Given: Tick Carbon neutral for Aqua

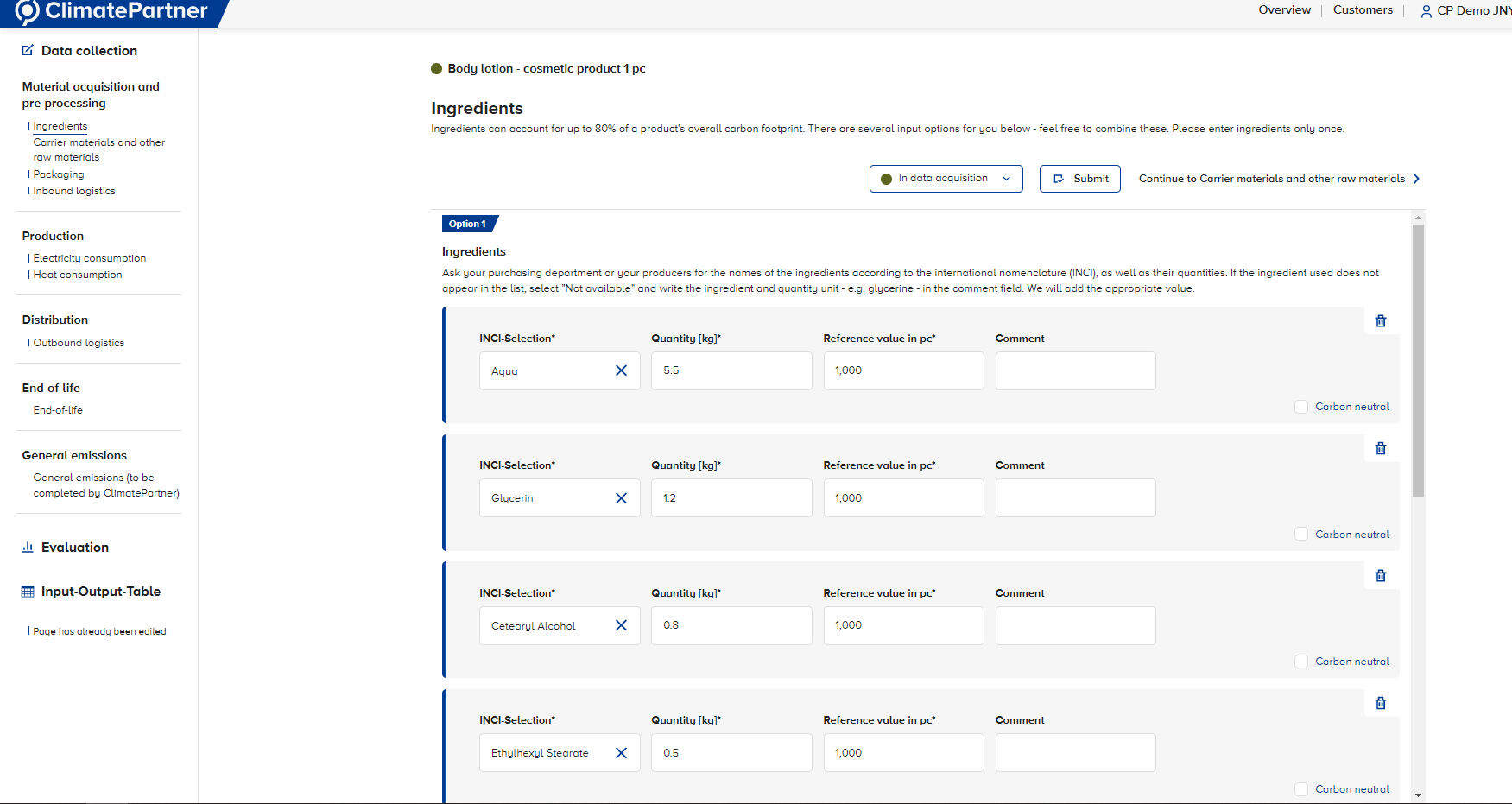Looking at the screenshot, I should tap(1301, 407).
